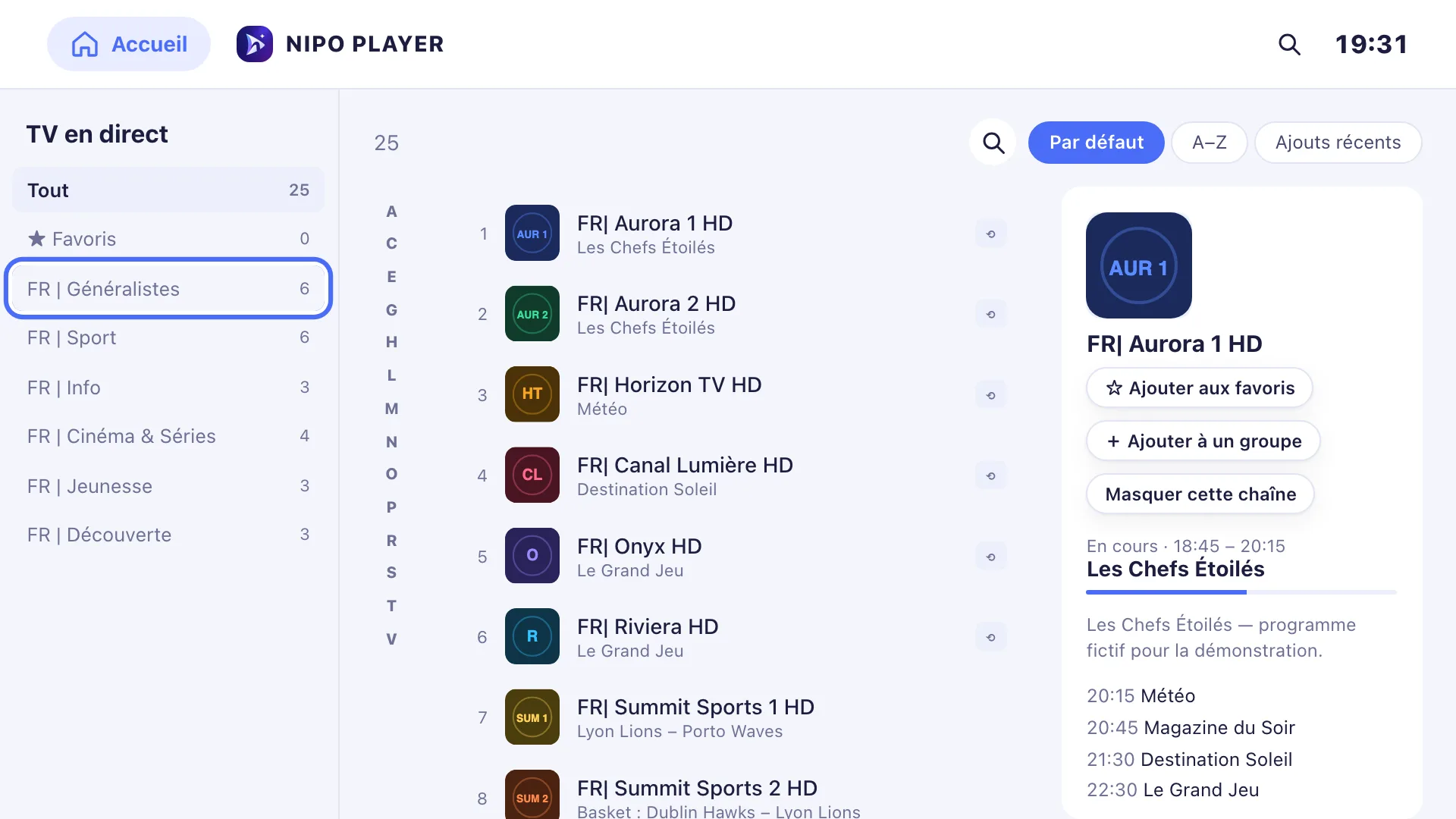Click the 22:30 Le Grand Jeu entry
Viewport: 1456px width, 819px height.
(1172, 790)
